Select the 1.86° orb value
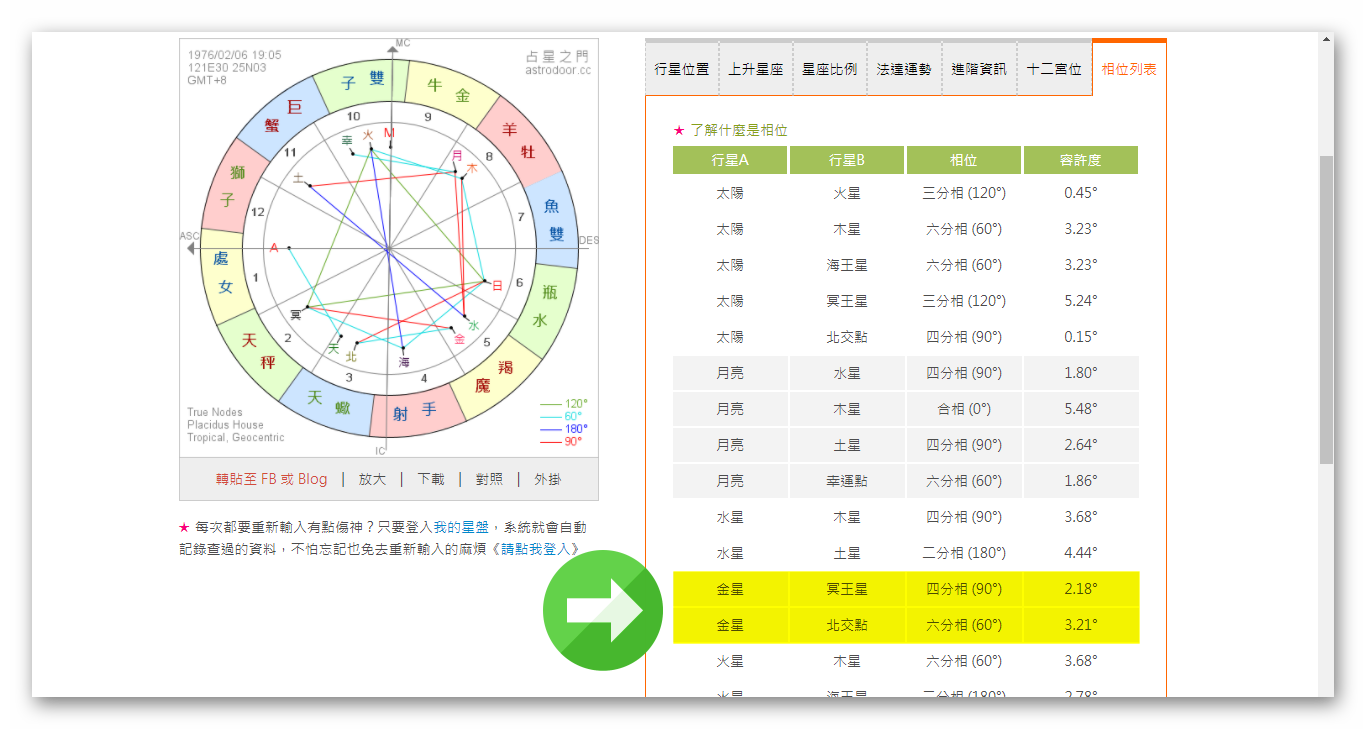The image size is (1366, 729). pyautogui.click(x=1081, y=481)
